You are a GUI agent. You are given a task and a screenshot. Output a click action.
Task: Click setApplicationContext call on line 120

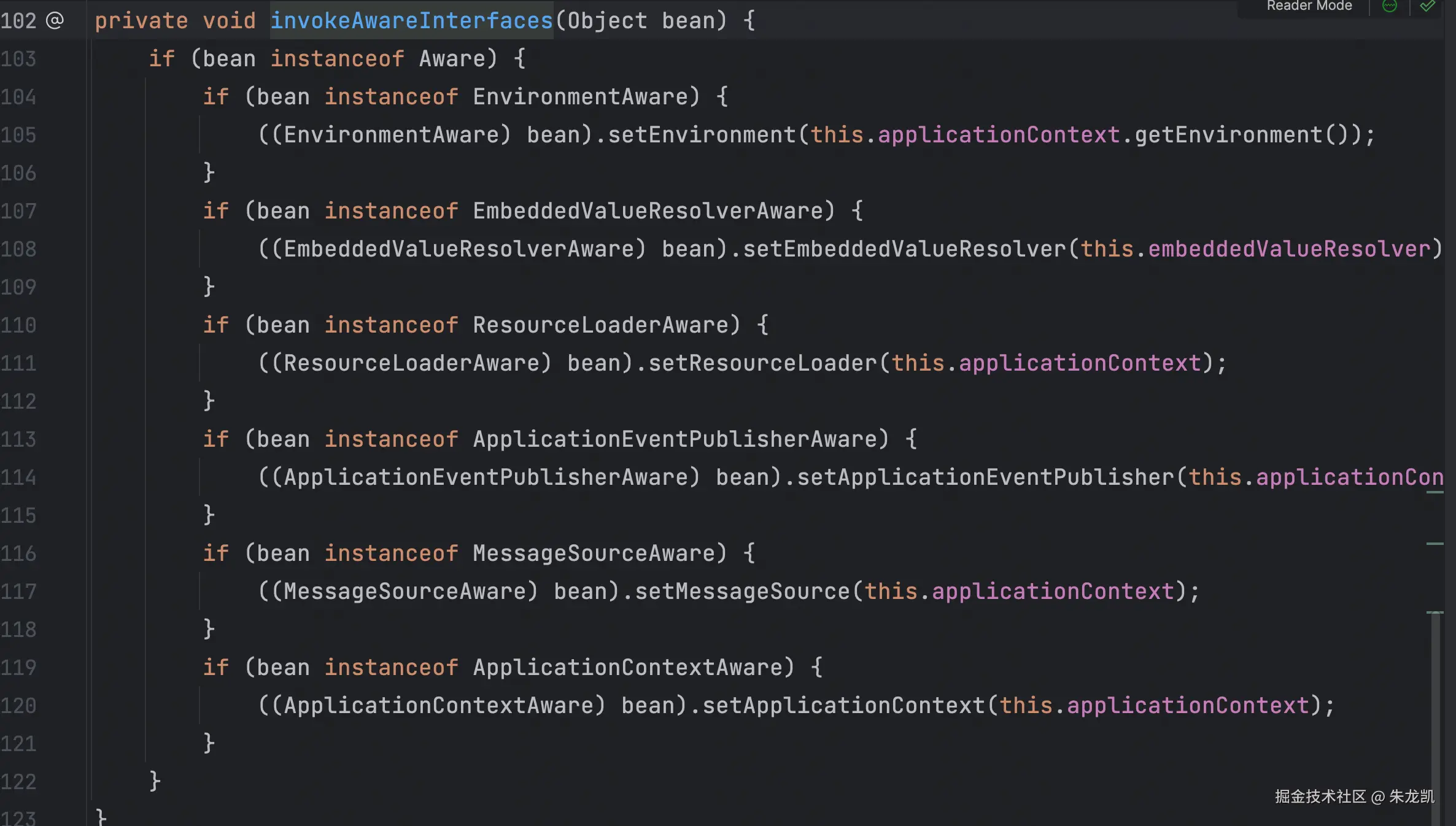(x=843, y=706)
